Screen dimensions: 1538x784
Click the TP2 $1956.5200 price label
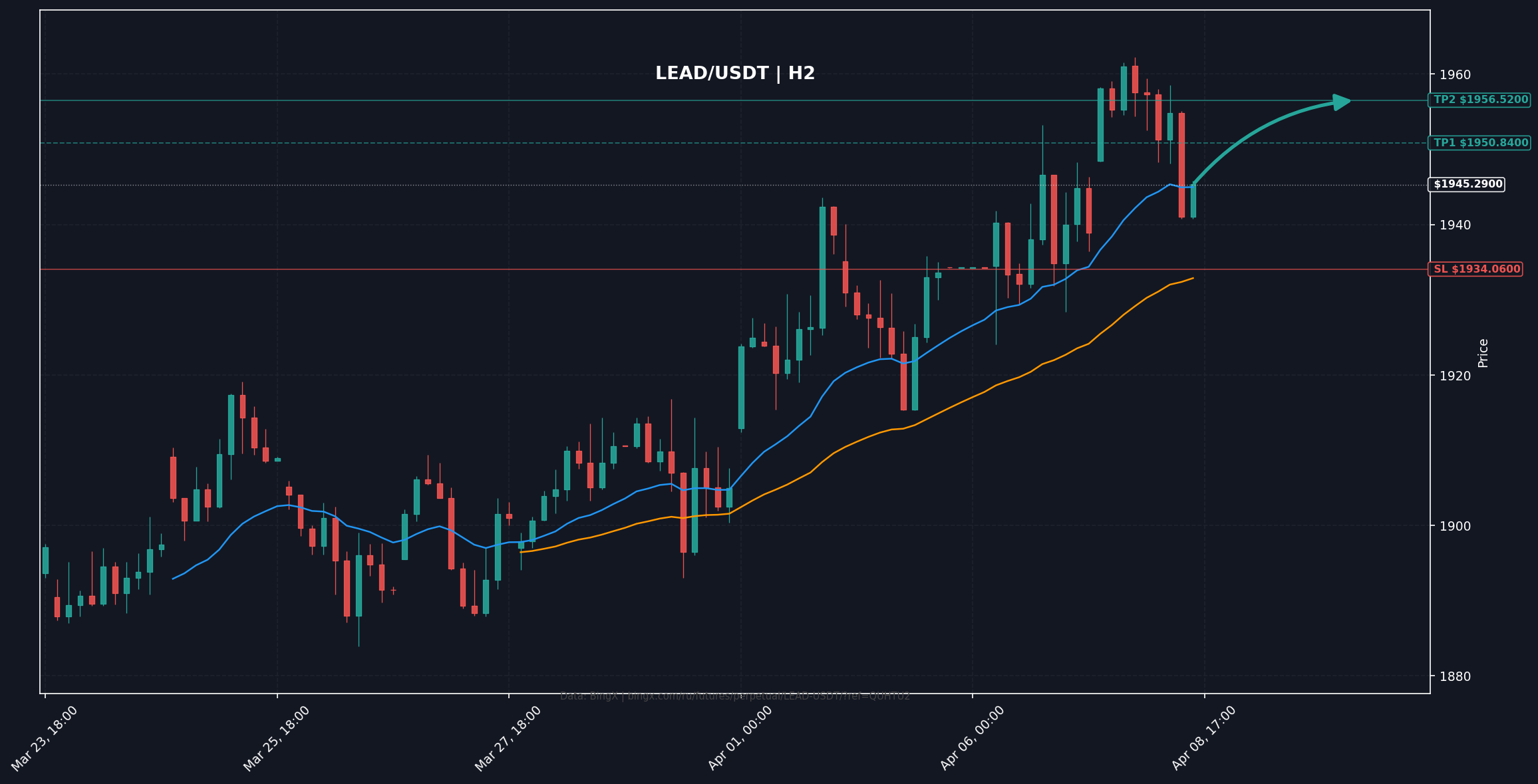click(x=1480, y=100)
